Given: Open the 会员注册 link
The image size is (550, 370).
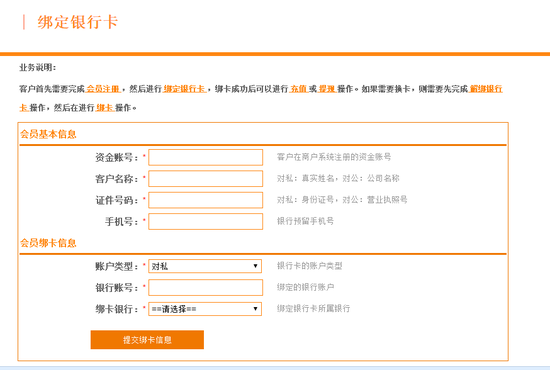Looking at the screenshot, I should [103, 89].
